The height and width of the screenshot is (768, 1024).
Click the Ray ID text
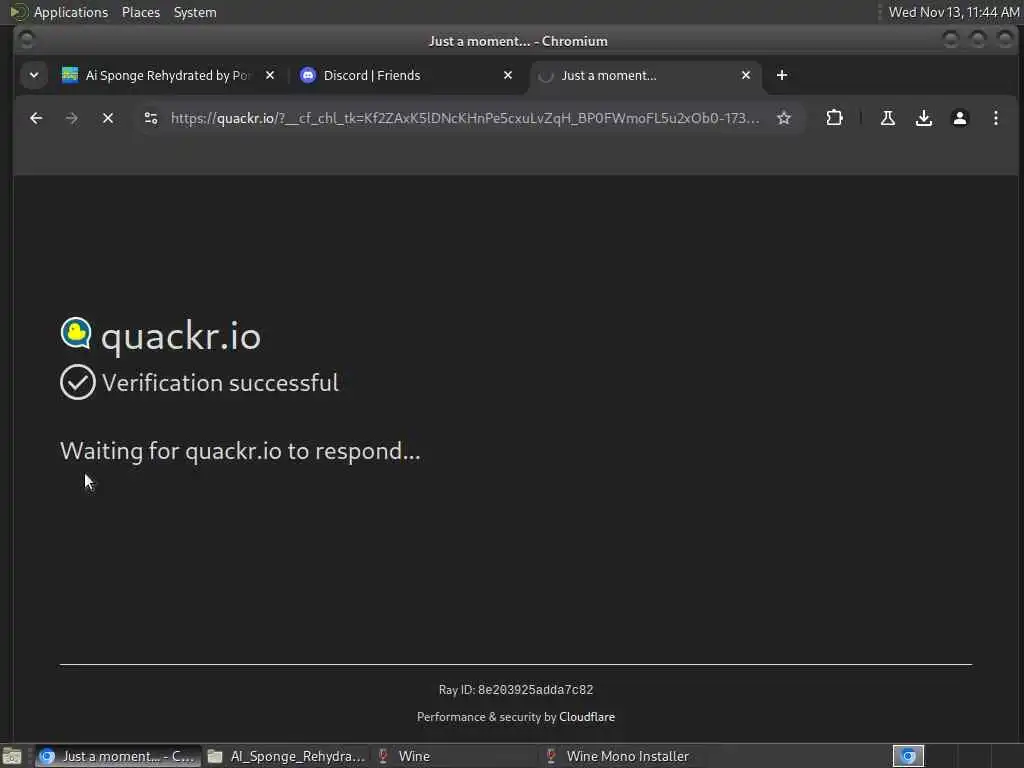[x=516, y=690]
